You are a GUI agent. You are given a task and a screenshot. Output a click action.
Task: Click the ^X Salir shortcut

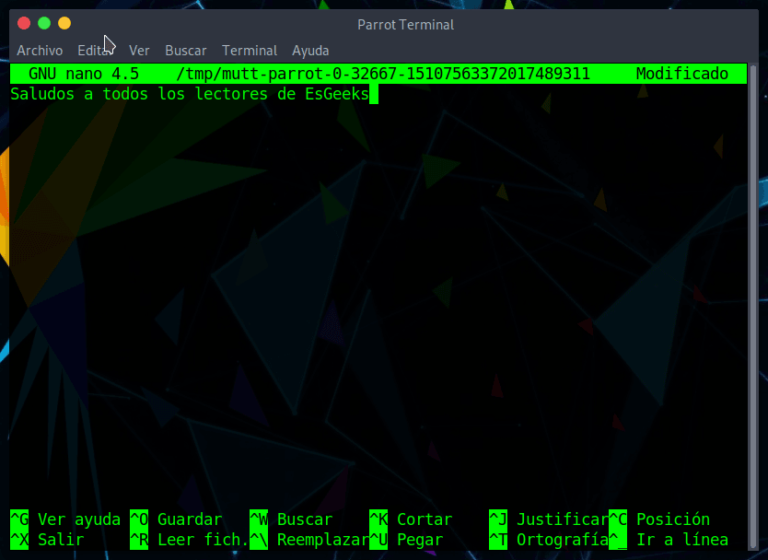[x=47, y=539]
